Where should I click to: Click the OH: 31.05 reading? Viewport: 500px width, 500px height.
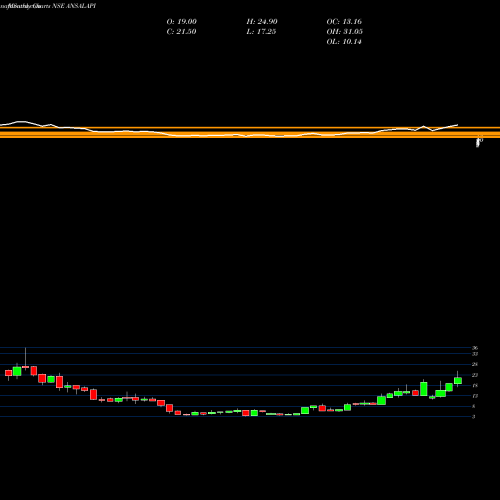[x=345, y=32]
